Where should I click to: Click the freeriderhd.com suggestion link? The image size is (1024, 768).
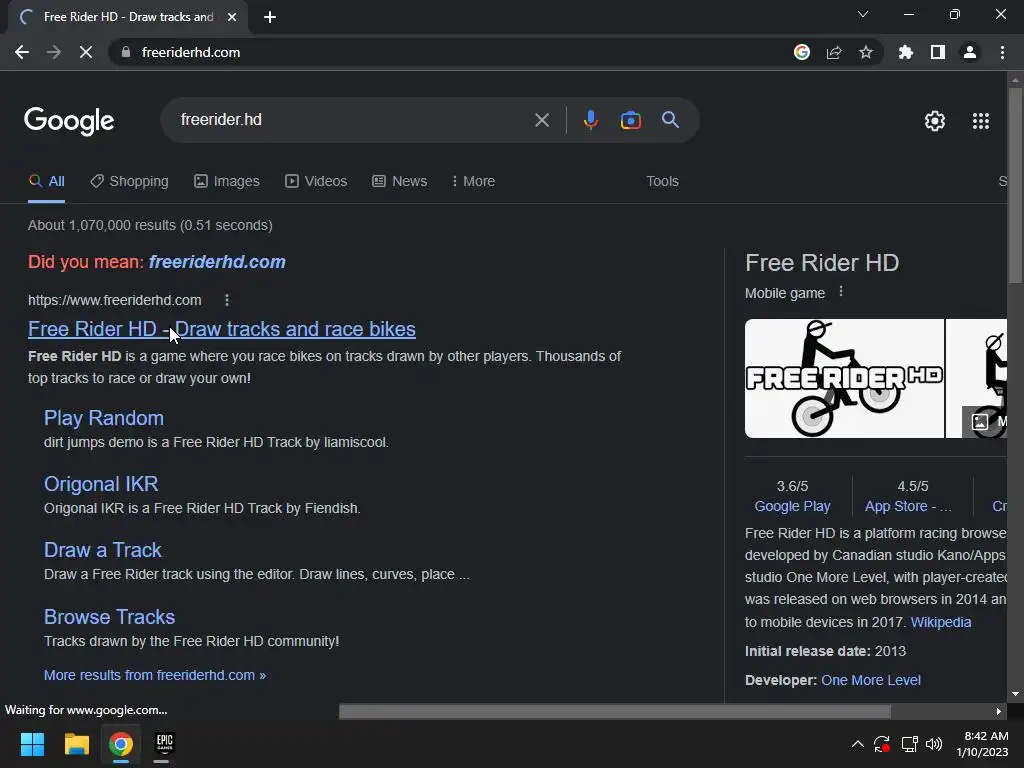point(217,262)
